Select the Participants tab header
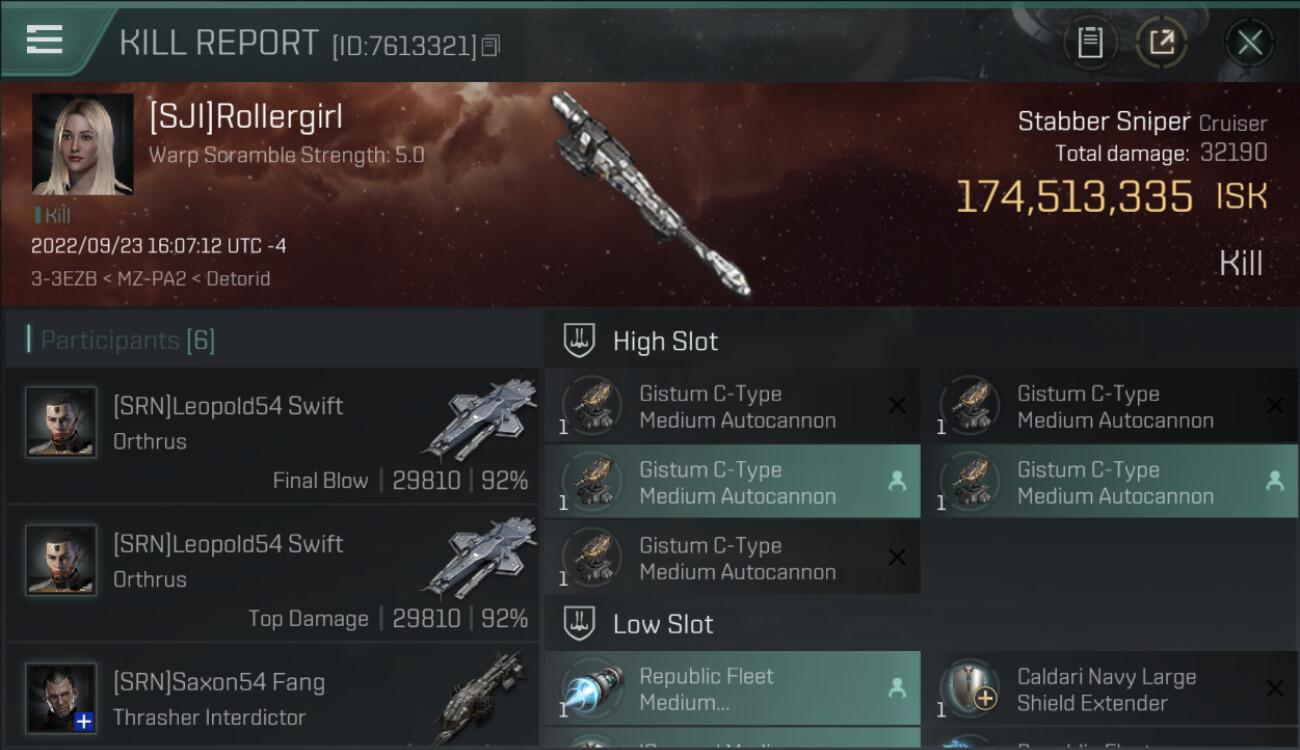The width and height of the screenshot is (1300, 750). pos(127,340)
